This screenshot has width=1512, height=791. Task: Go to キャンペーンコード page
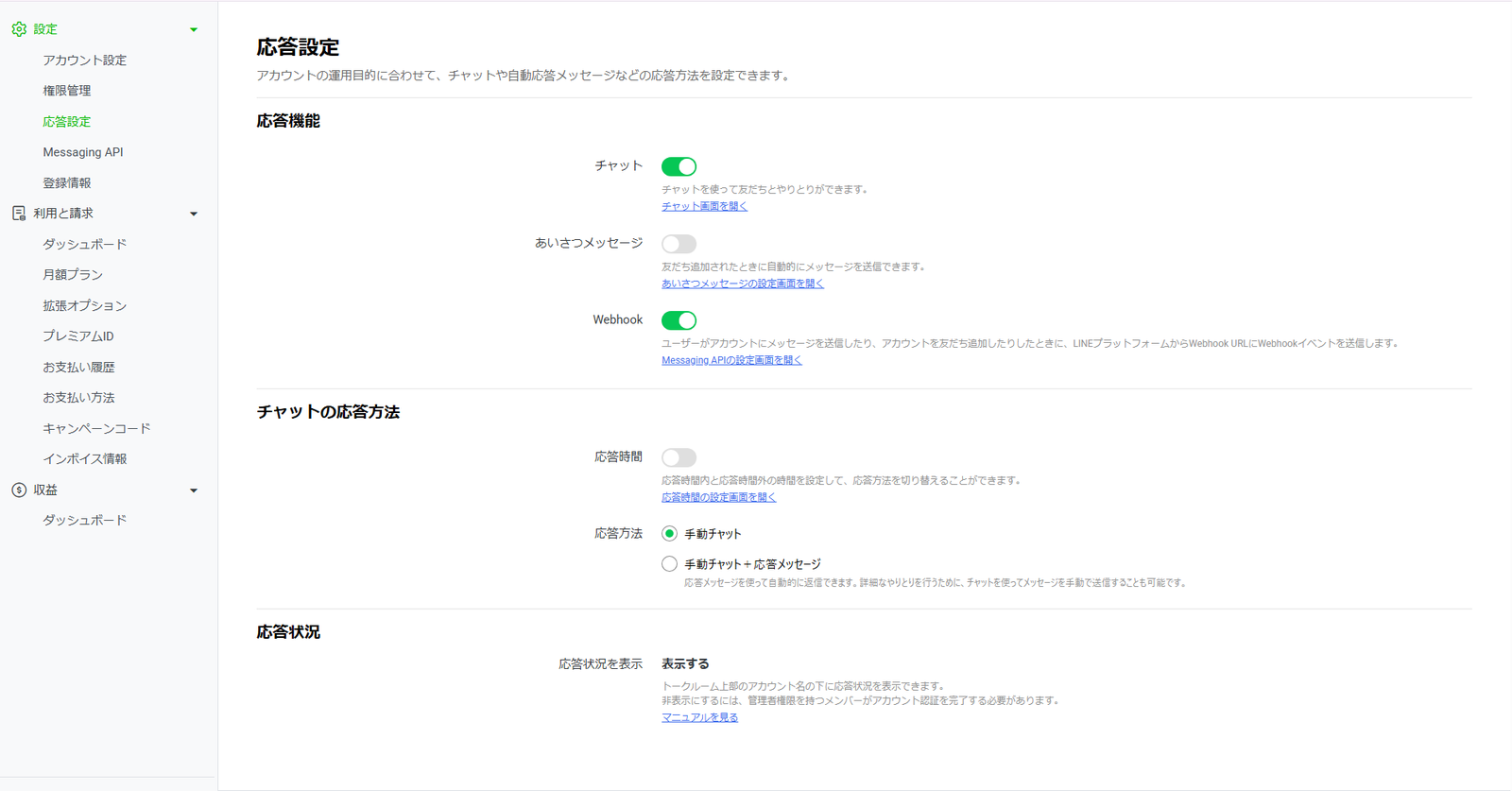(x=96, y=428)
